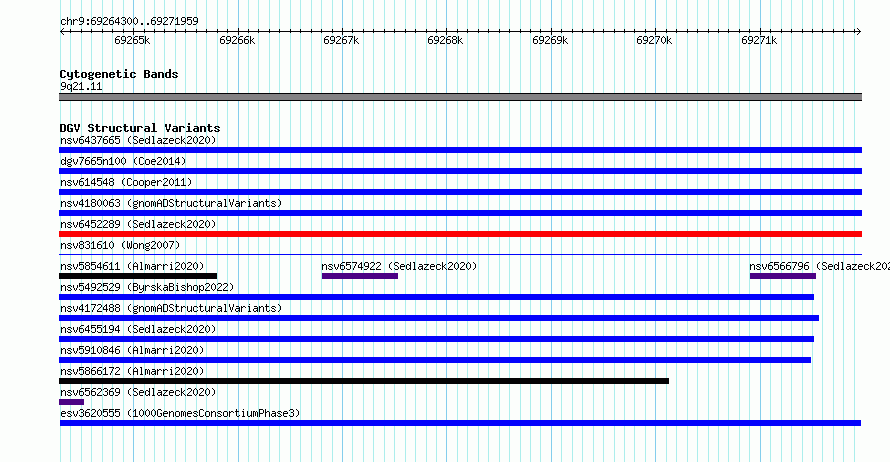Click the 69266k ruler mark
Viewport: 890px width, 462px height.
pyautogui.click(x=237, y=40)
